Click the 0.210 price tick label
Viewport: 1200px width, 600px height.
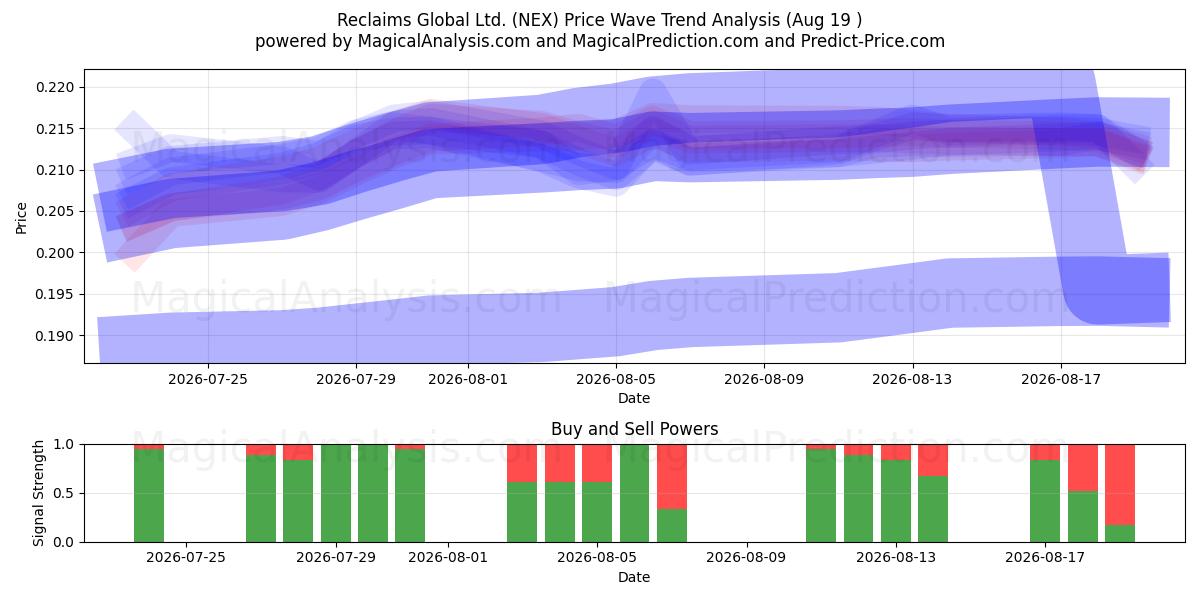[x=57, y=170]
